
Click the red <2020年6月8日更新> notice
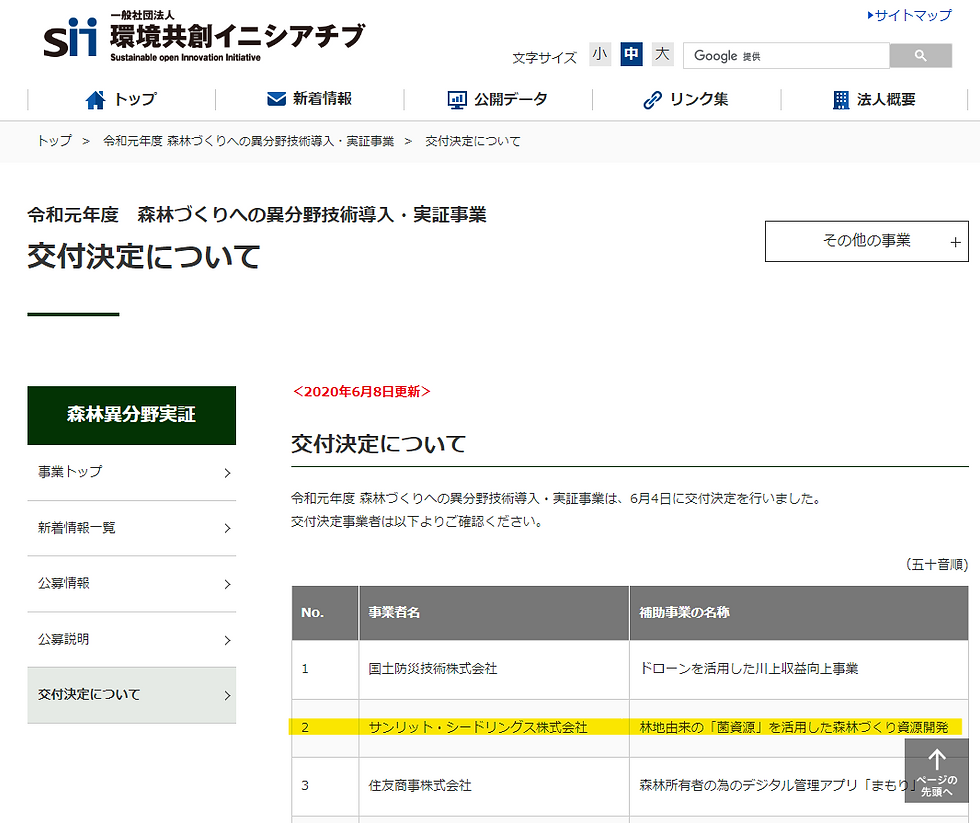click(361, 392)
